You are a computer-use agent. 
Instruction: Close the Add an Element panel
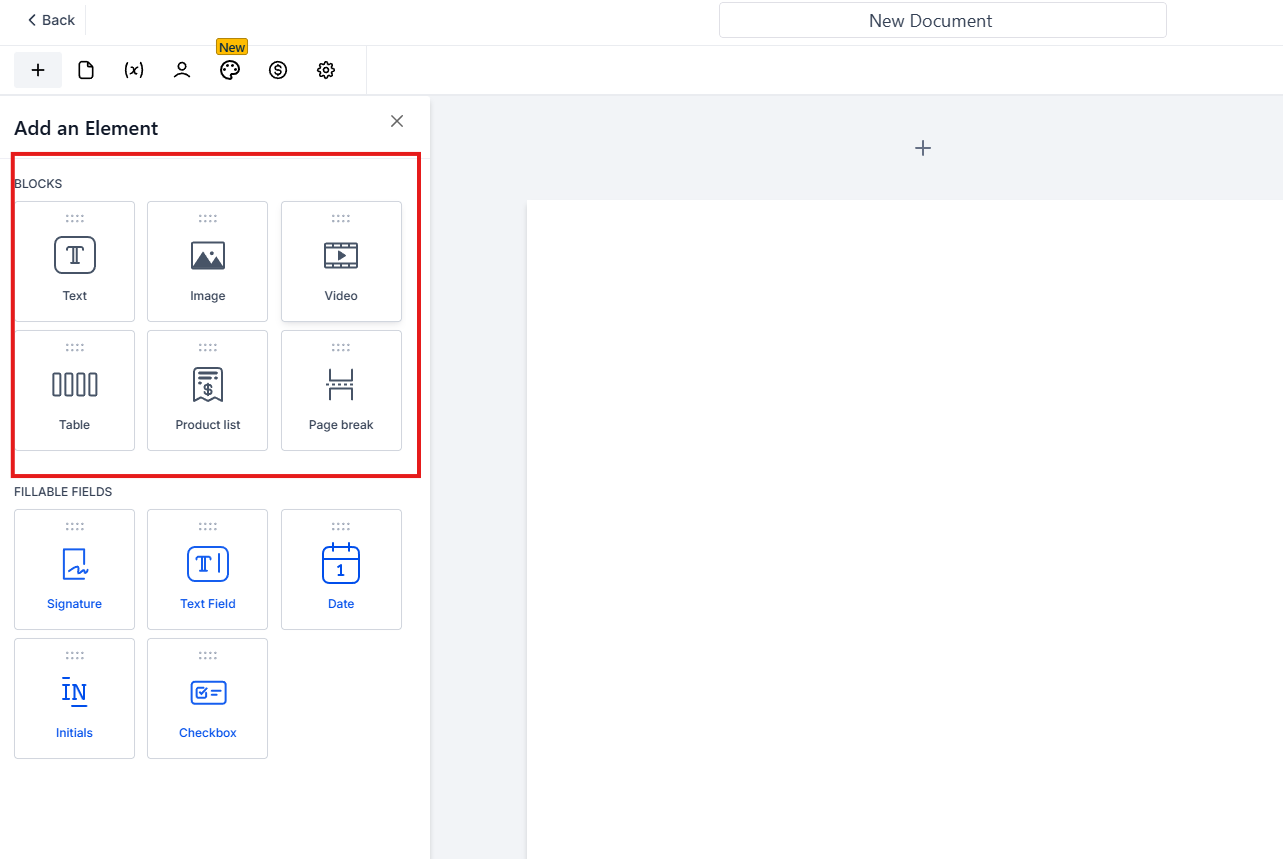[397, 121]
